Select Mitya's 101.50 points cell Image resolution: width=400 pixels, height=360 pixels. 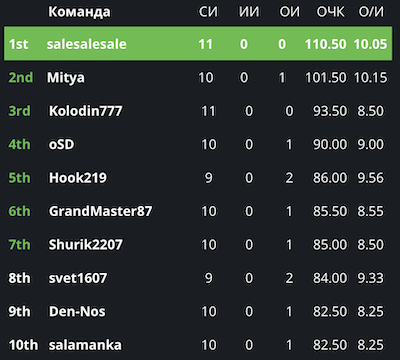tap(326, 78)
